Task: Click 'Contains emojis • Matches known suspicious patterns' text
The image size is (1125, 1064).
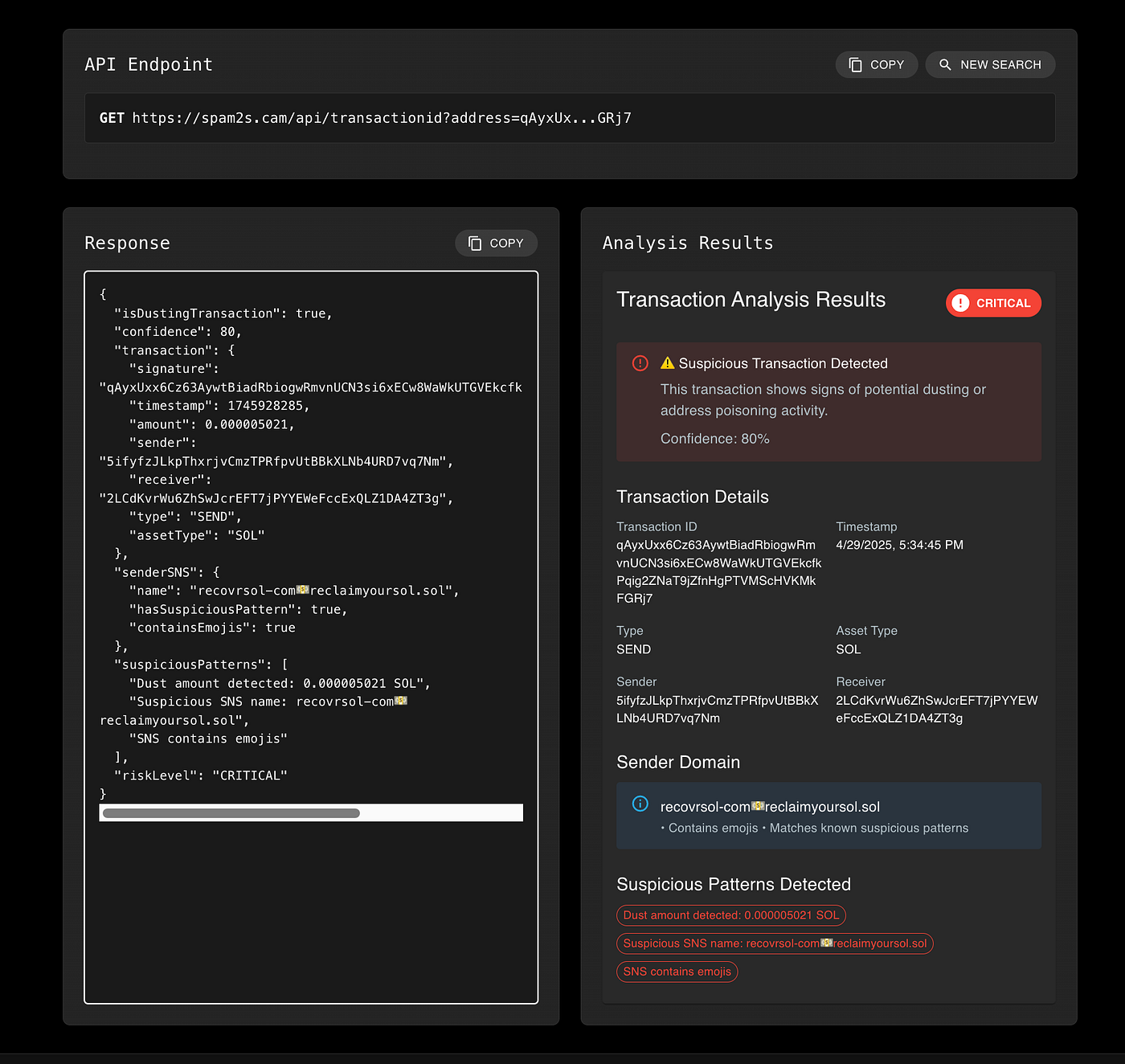Action: point(815,828)
